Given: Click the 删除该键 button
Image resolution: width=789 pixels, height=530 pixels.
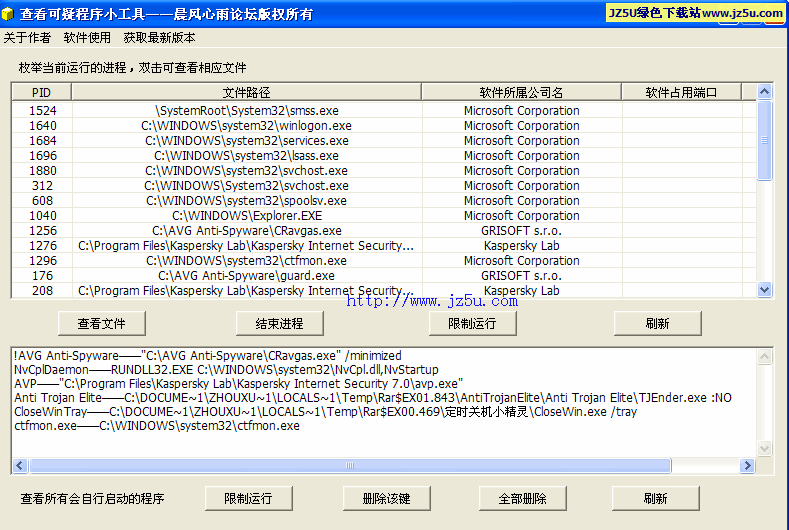Looking at the screenshot, I should (385, 498).
